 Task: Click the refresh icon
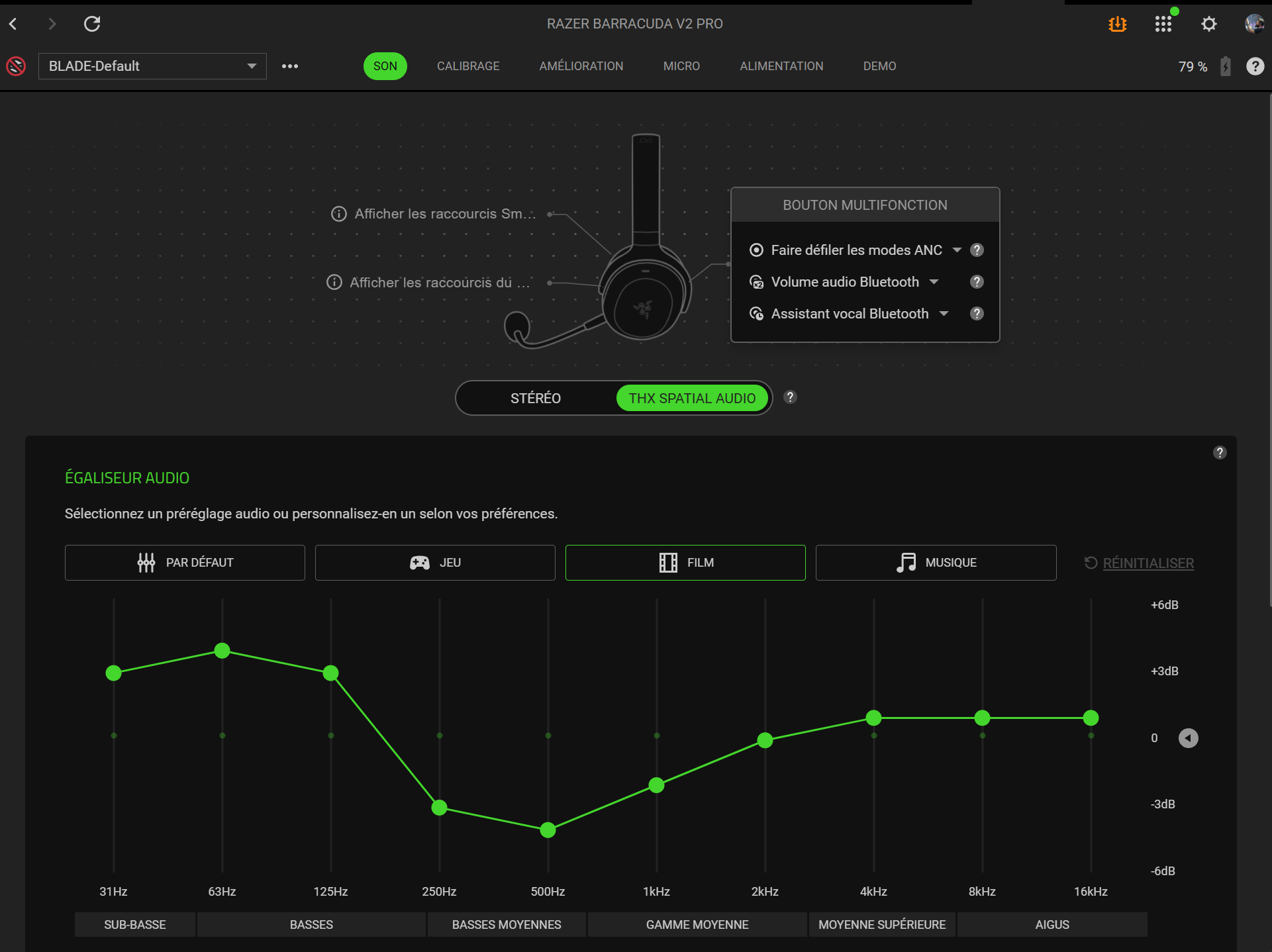tap(92, 24)
